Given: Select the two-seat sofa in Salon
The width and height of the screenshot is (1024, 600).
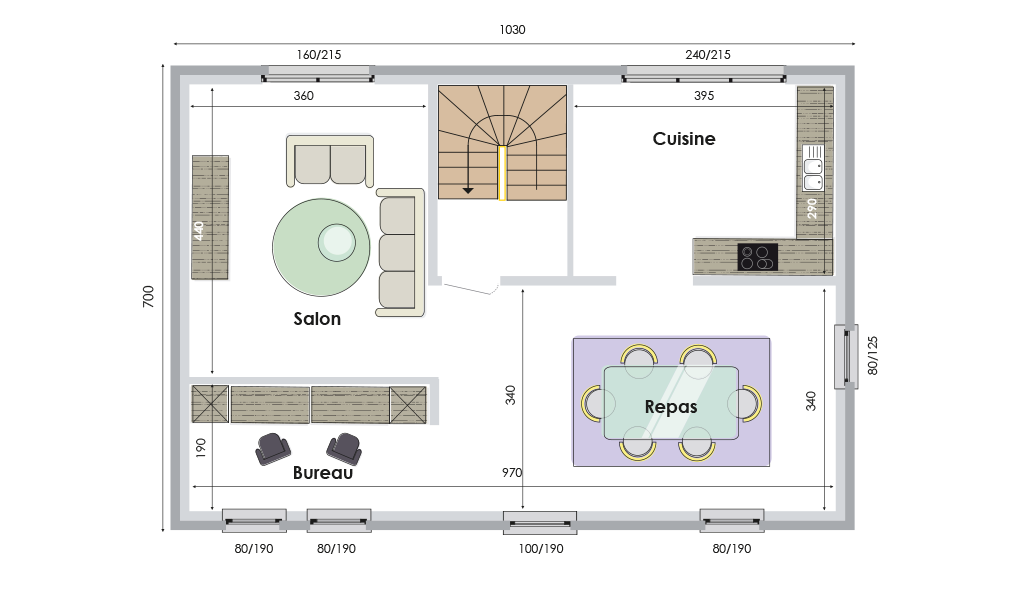Looking at the screenshot, I should (329, 161).
